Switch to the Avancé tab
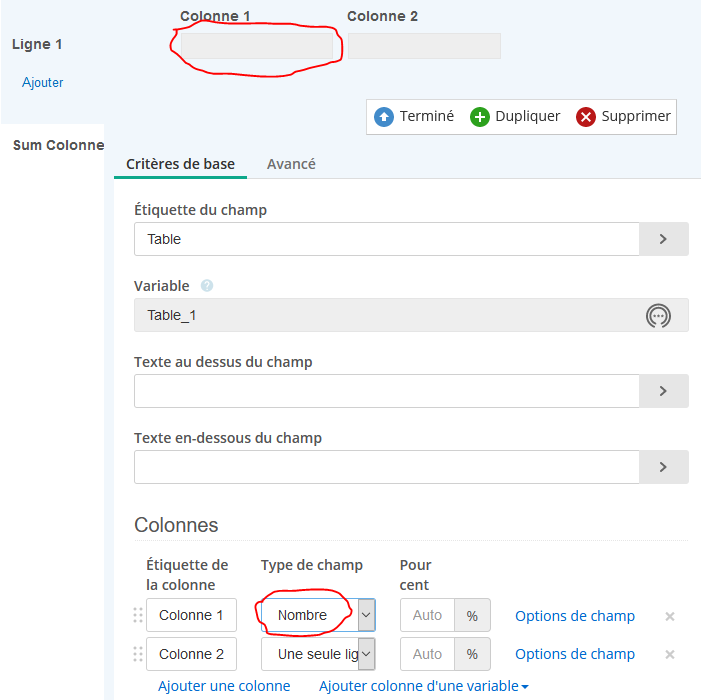Viewport: 701px width, 700px height. tap(291, 164)
